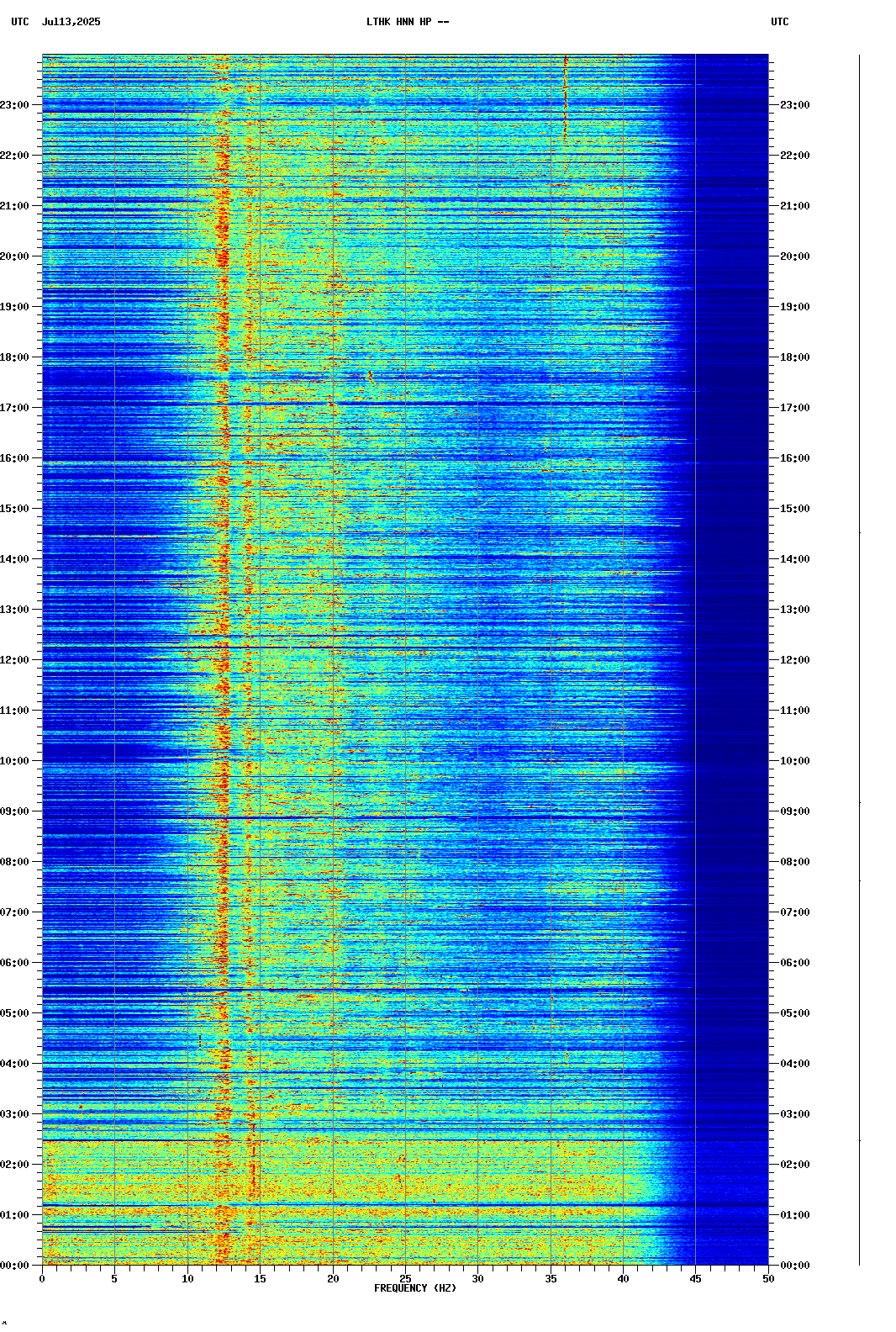Select the station title LTHK HNN HP --

[408, 22]
